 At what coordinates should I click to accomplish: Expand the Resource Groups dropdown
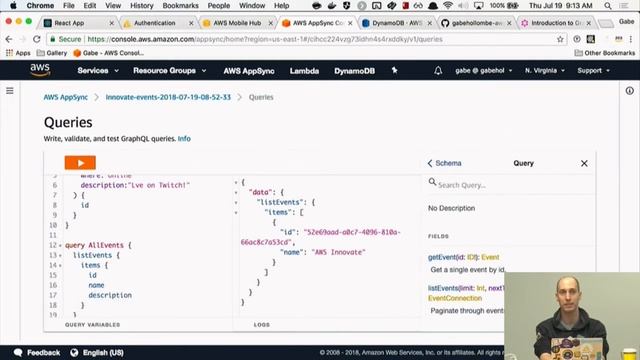169,71
